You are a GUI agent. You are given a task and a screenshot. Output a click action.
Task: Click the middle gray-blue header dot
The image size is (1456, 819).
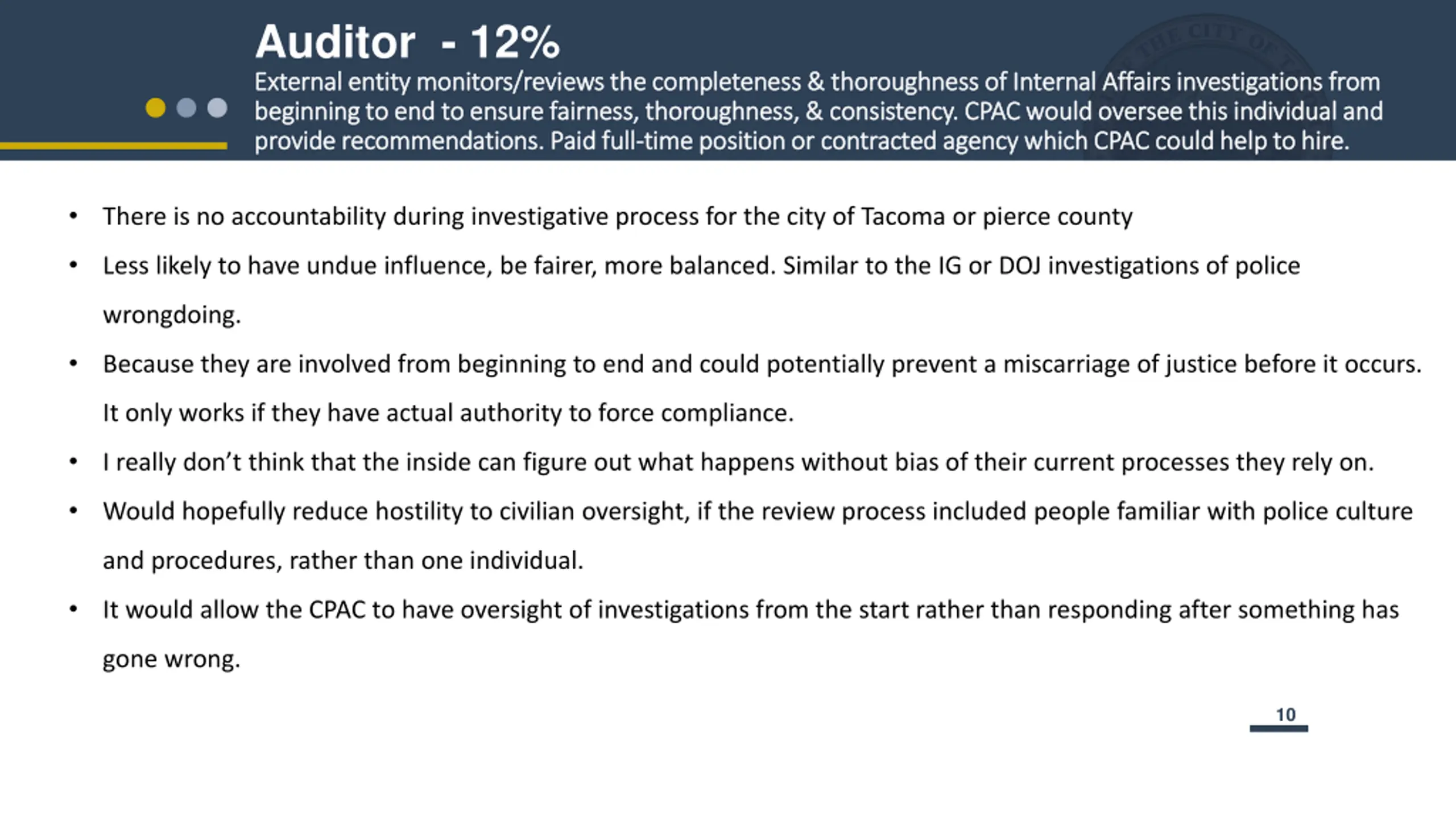click(187, 108)
